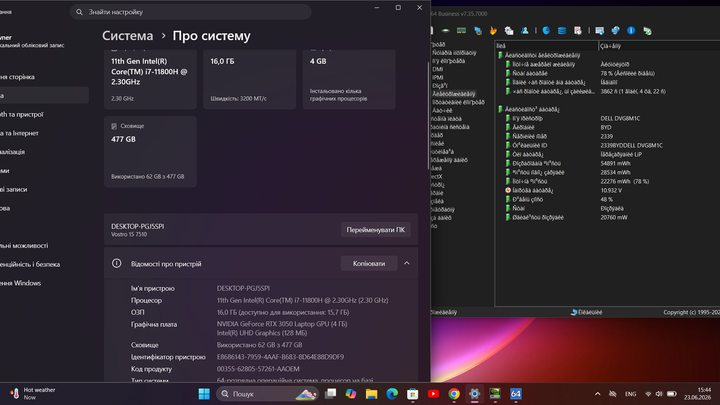The image size is (720, 405).
Task: Open the Windows Start menu
Action: pyautogui.click(x=204, y=394)
